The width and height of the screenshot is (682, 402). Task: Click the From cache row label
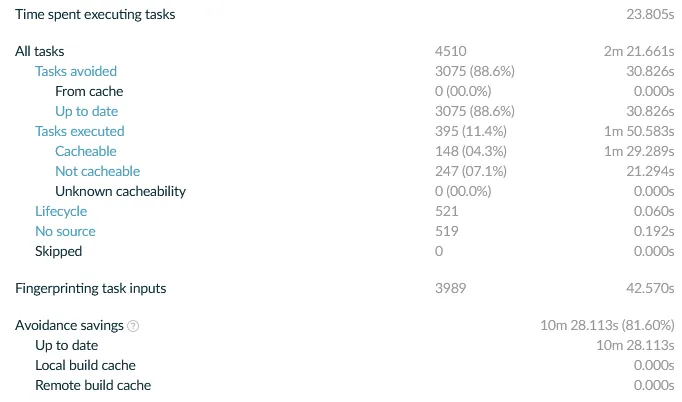point(89,91)
